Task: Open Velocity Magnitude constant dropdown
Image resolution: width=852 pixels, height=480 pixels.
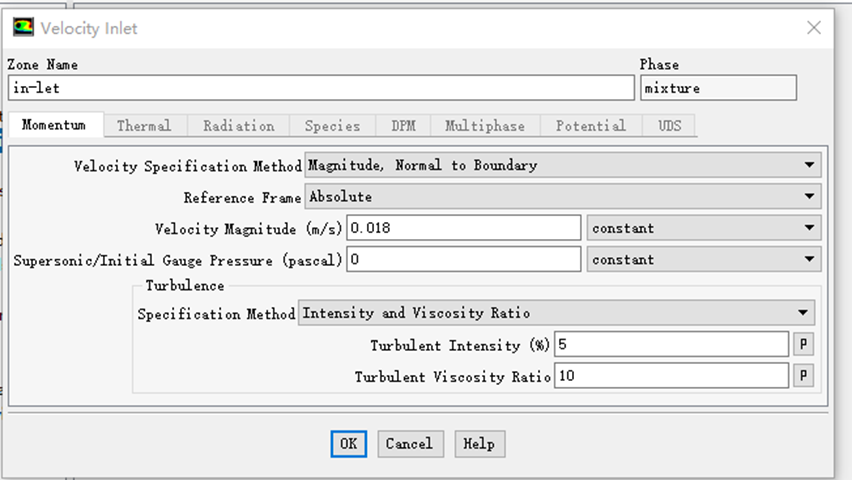Action: (704, 228)
